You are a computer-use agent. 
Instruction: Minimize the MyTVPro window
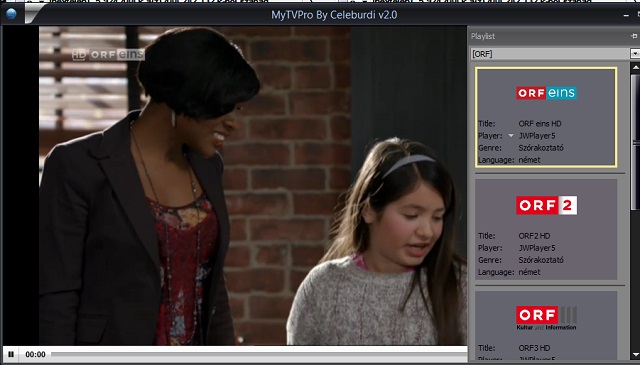[626, 16]
